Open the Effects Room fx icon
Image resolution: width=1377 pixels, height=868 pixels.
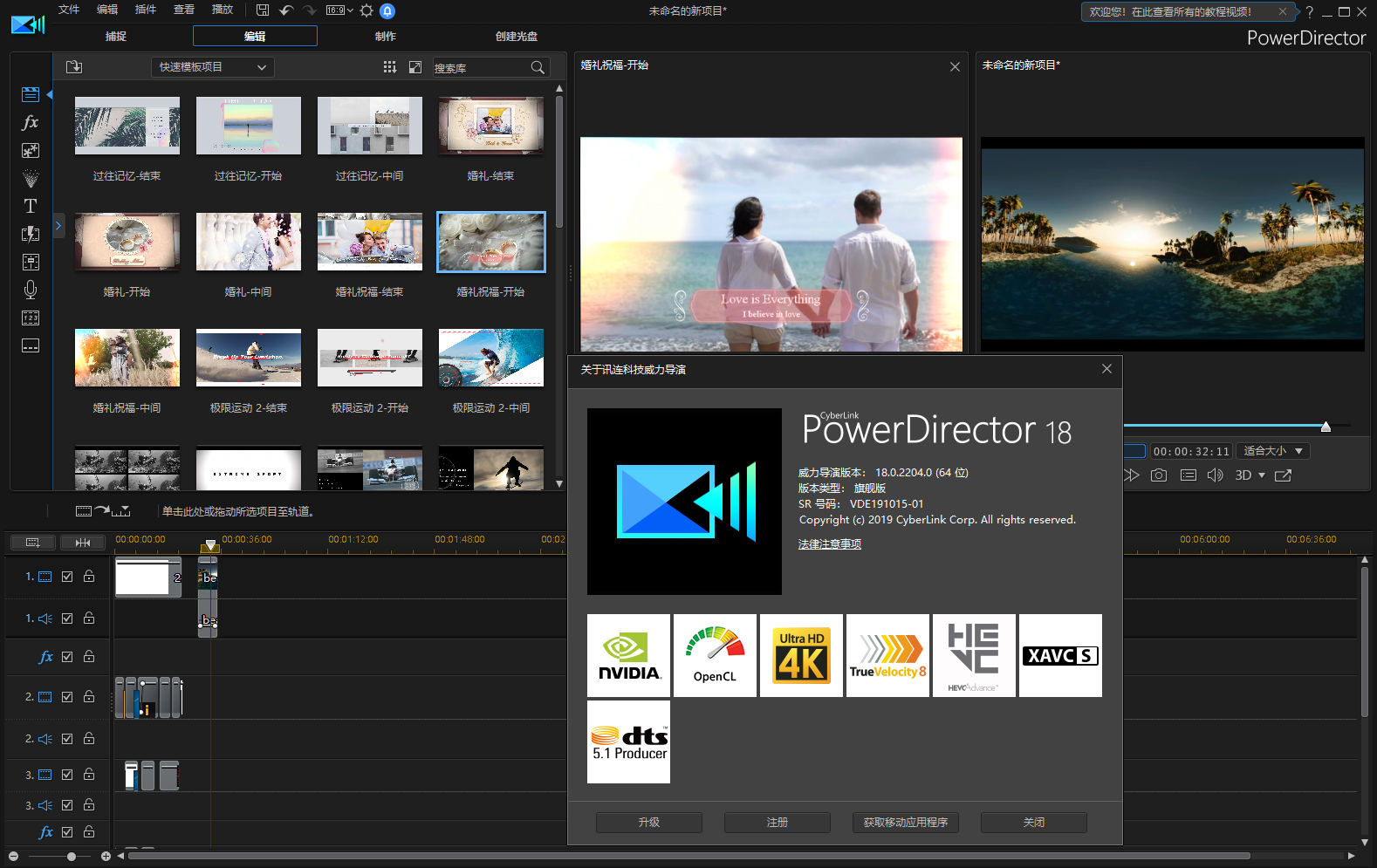coord(31,122)
